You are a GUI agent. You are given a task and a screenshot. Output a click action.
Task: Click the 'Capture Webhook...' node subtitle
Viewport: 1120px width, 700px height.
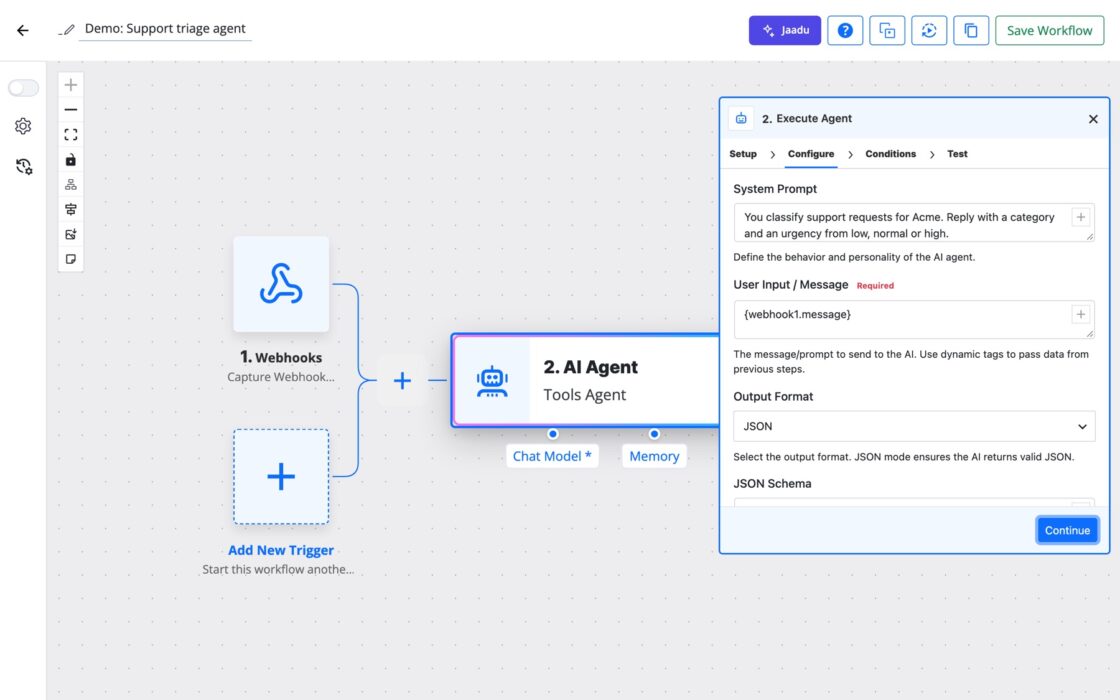(281, 376)
